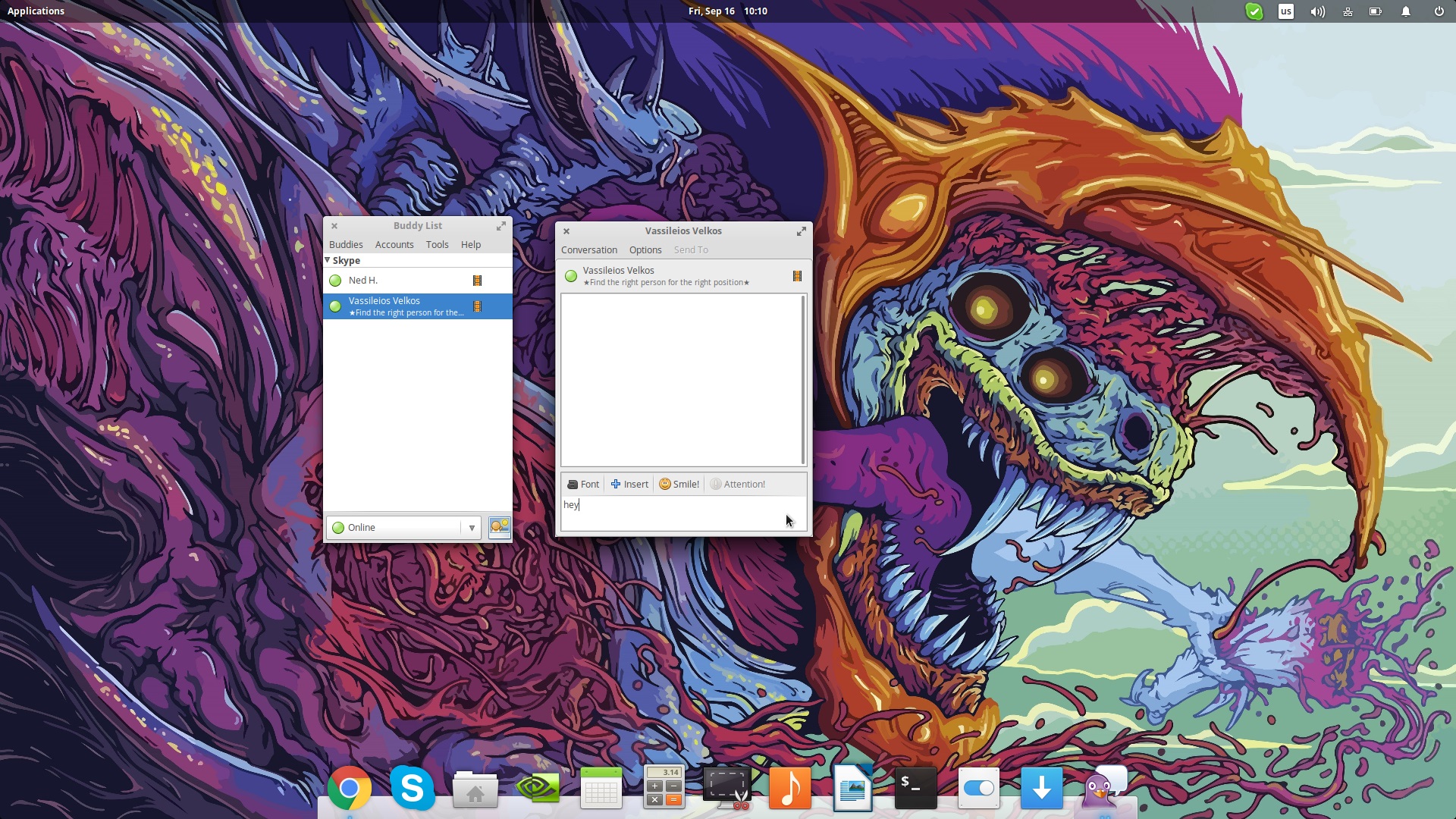Close the Buddy List window
Screen dimensions: 1456x819
coord(334,226)
